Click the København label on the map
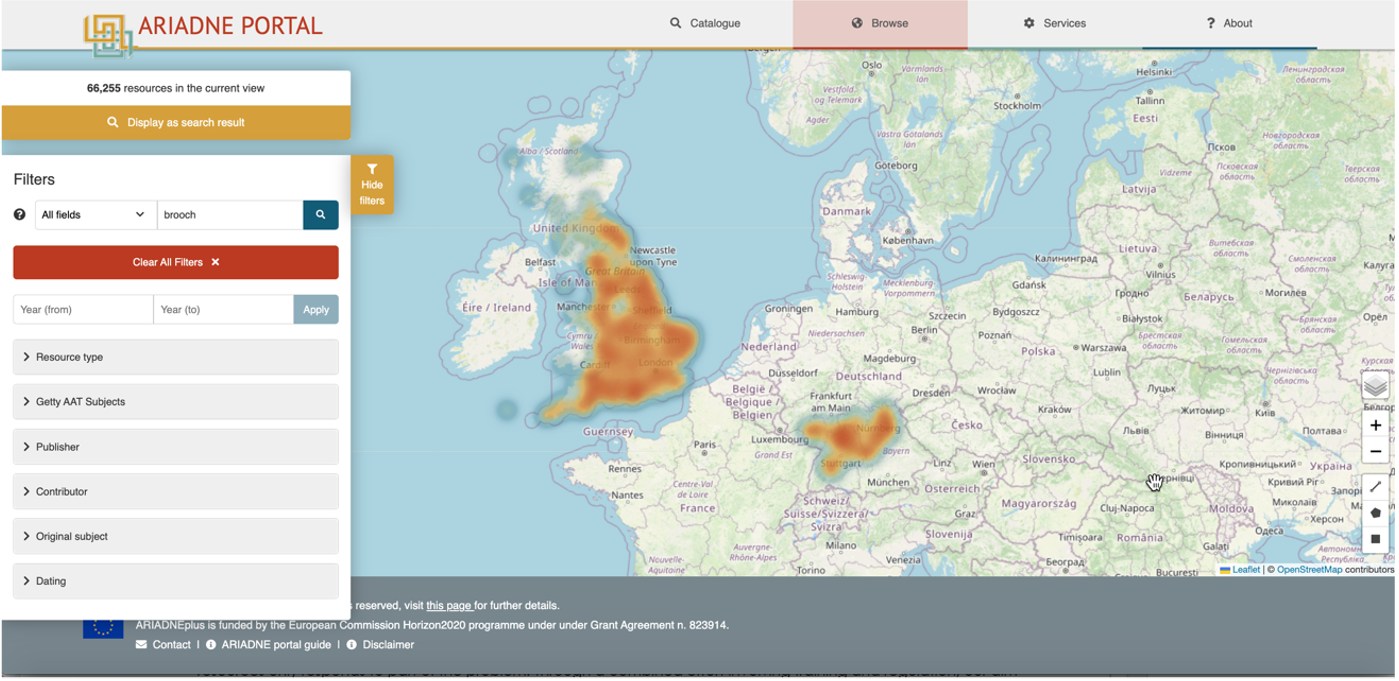The image size is (1399, 681). tap(908, 240)
